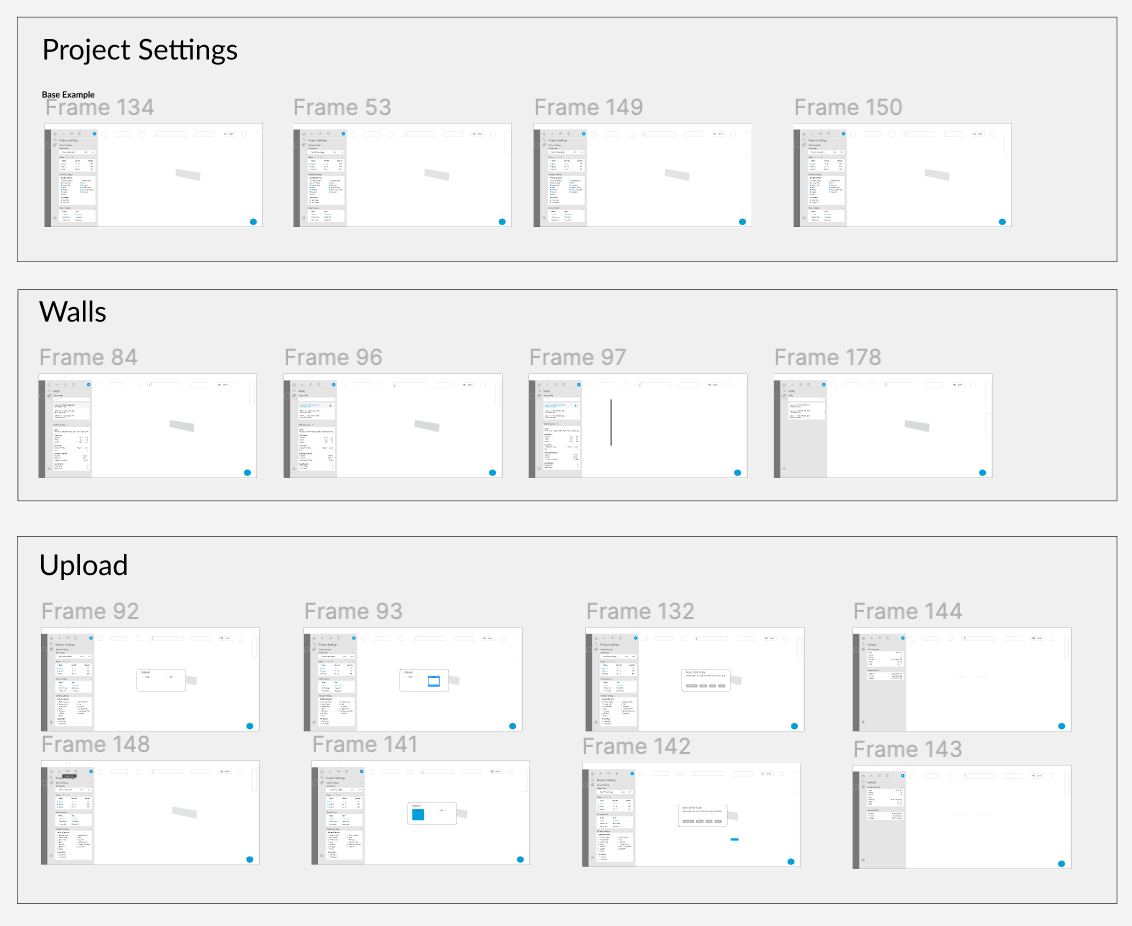1132x926 pixels.
Task: Click the small blue button in Frame 142
Action: [x=734, y=839]
